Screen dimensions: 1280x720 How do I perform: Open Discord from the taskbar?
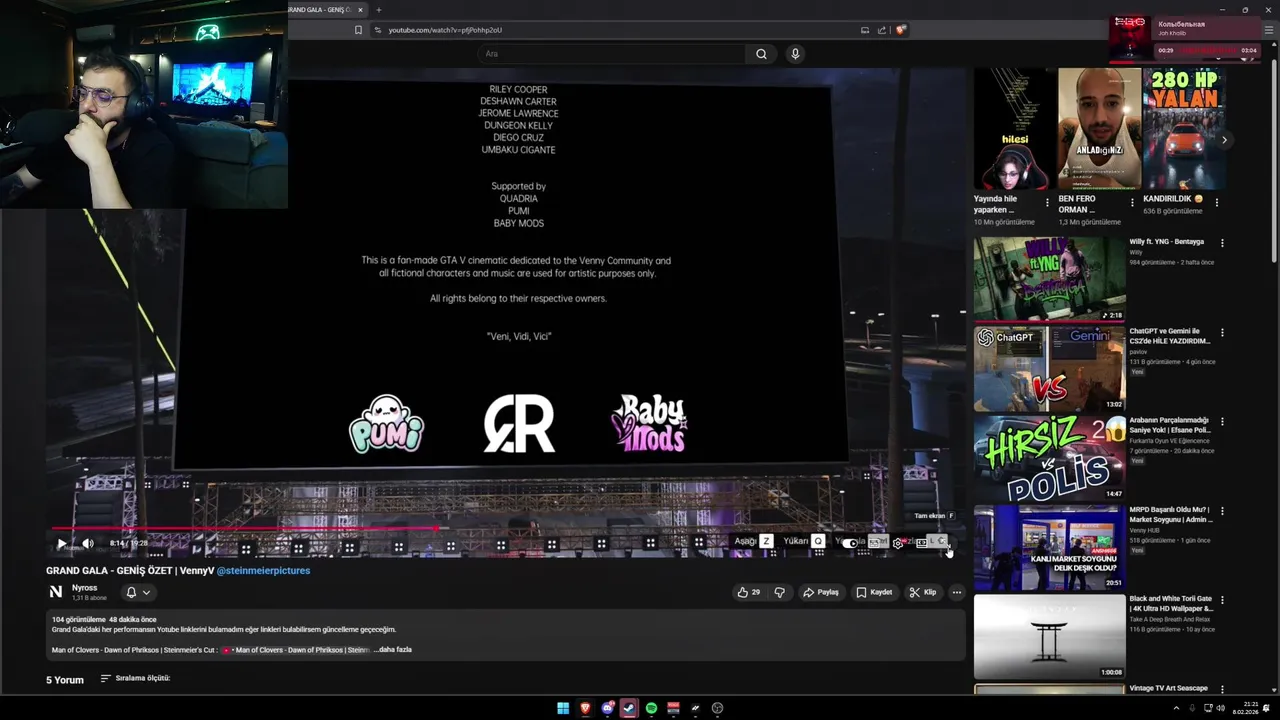(x=607, y=708)
